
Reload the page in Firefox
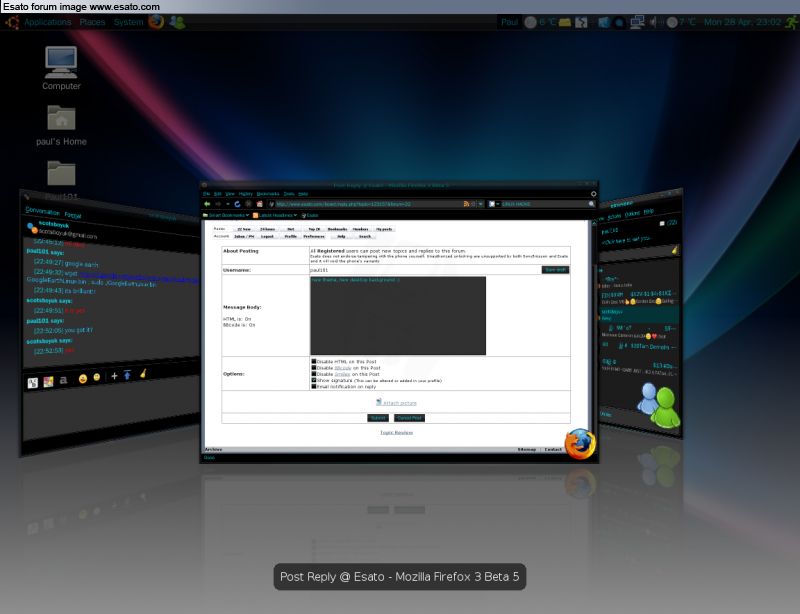click(x=237, y=204)
